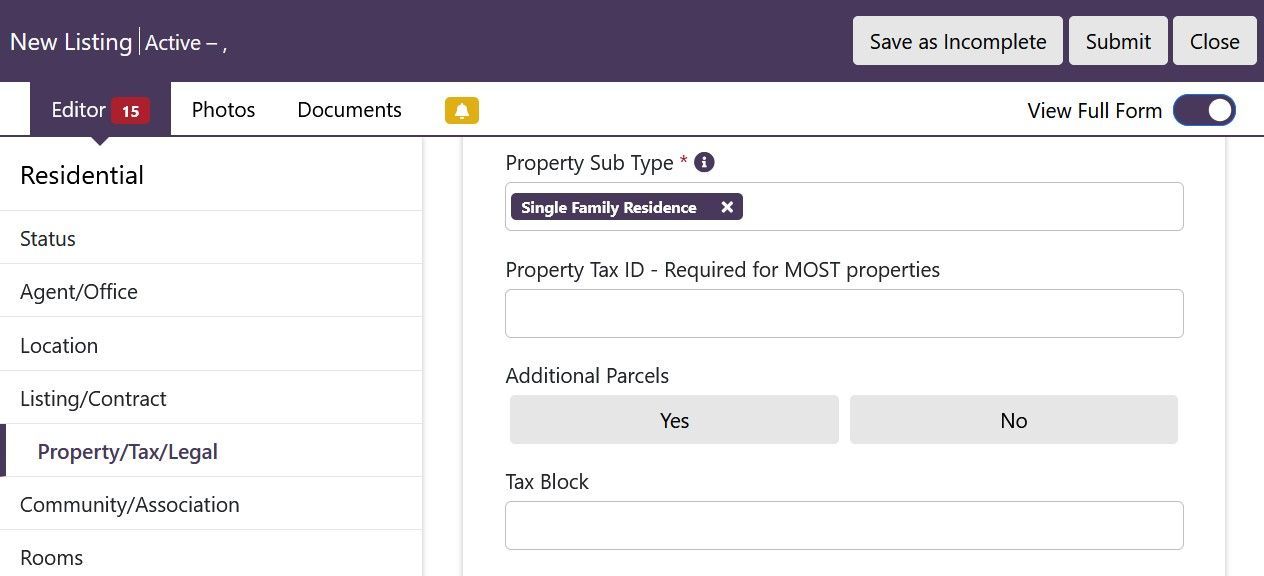Image resolution: width=1264 pixels, height=576 pixels.
Task: Close the listing form
Action: coord(1214,41)
